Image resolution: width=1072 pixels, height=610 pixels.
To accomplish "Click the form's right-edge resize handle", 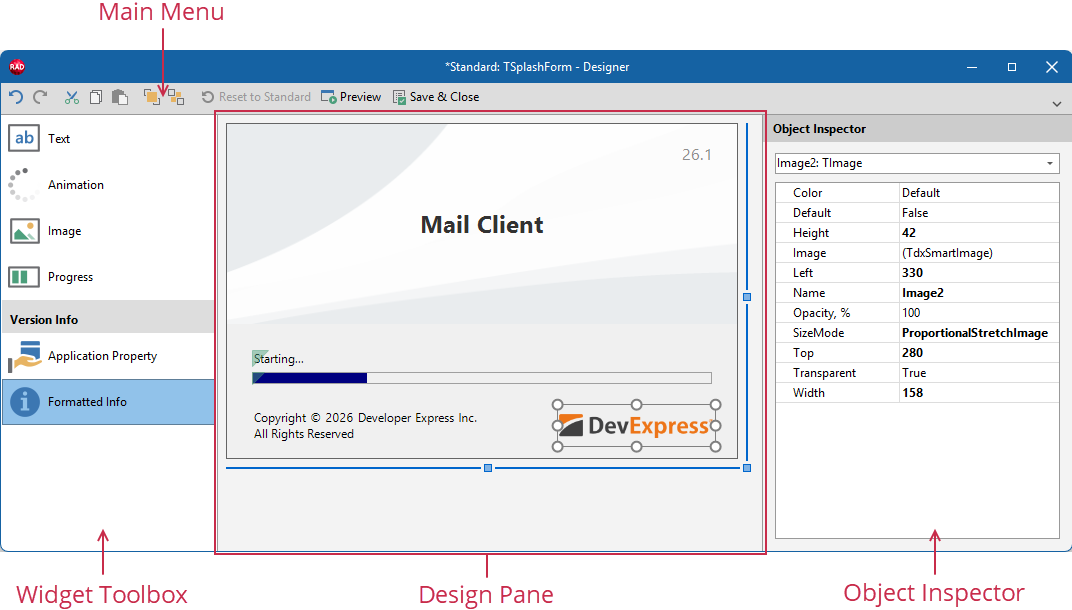I will tap(747, 297).
